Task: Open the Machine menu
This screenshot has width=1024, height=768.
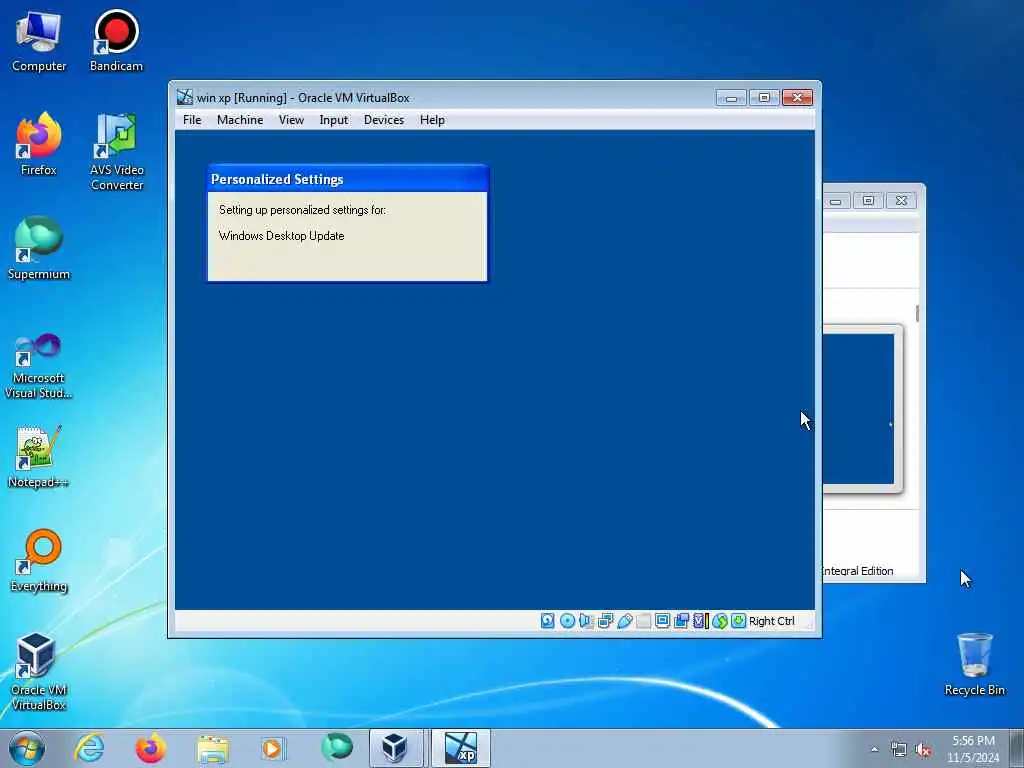Action: pos(240,120)
